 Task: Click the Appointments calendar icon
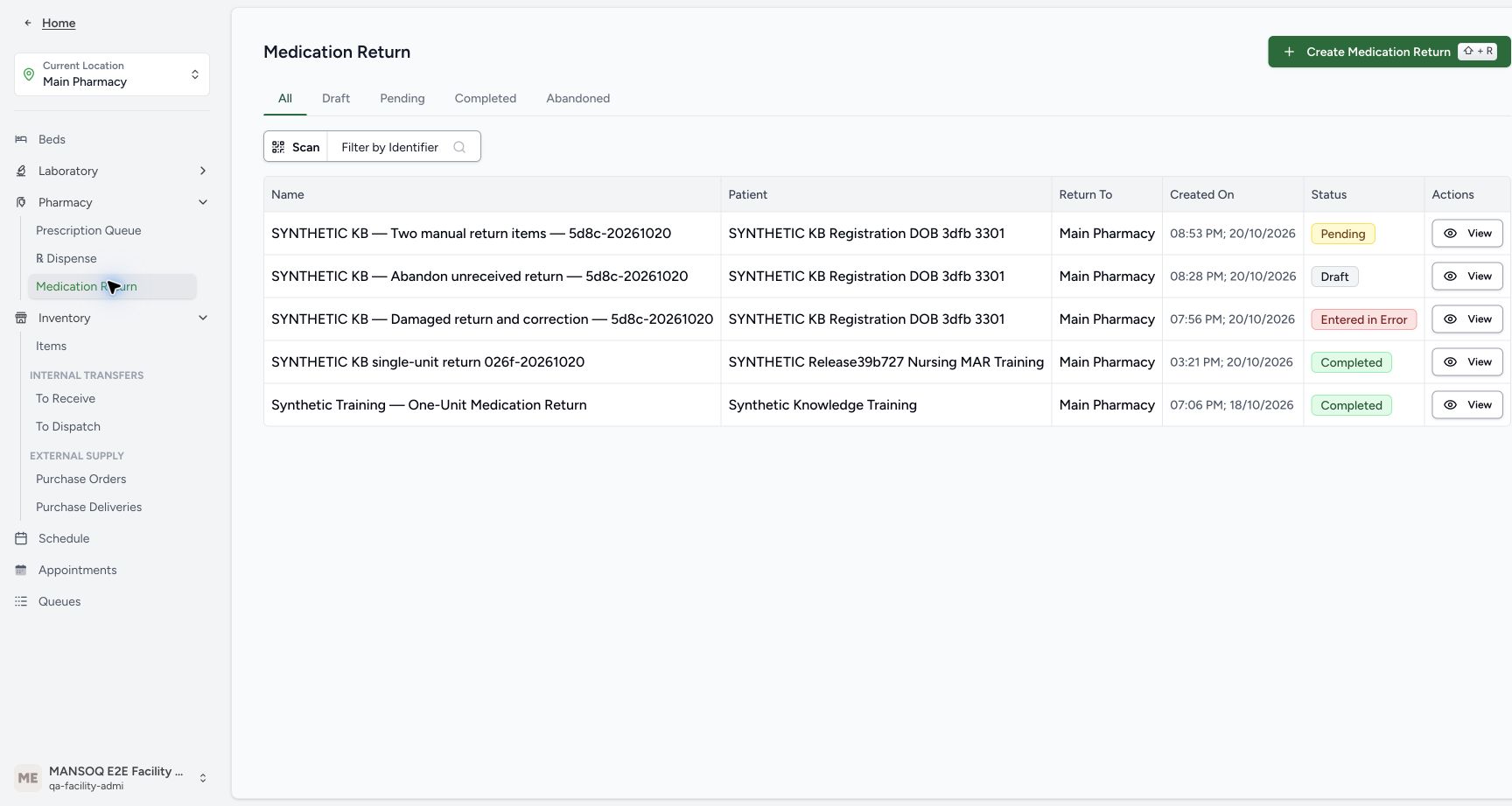[21, 570]
